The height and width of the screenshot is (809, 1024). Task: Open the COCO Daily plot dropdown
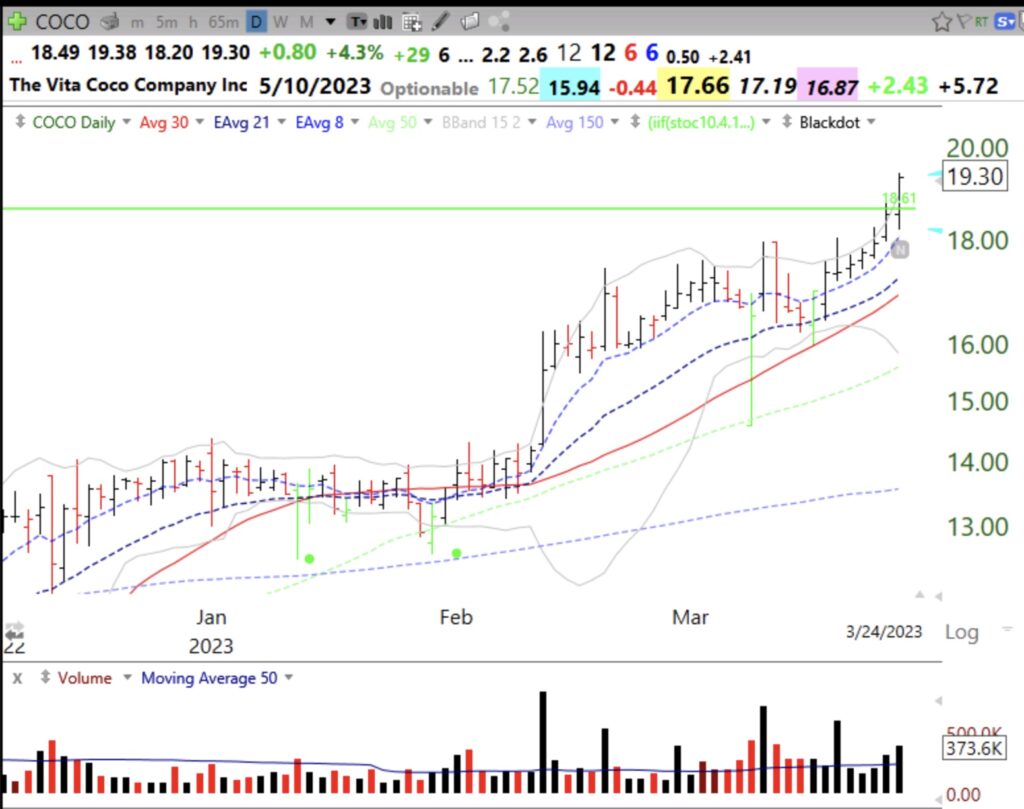point(126,122)
